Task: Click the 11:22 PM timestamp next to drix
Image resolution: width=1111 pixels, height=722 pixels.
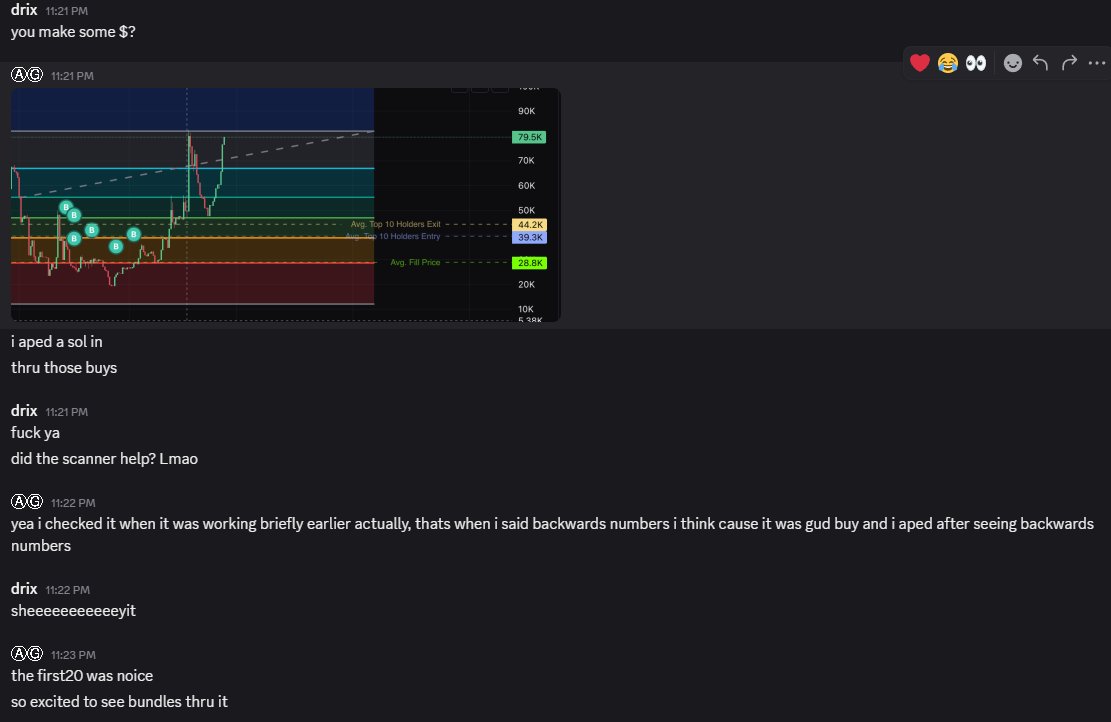Action: [67, 590]
